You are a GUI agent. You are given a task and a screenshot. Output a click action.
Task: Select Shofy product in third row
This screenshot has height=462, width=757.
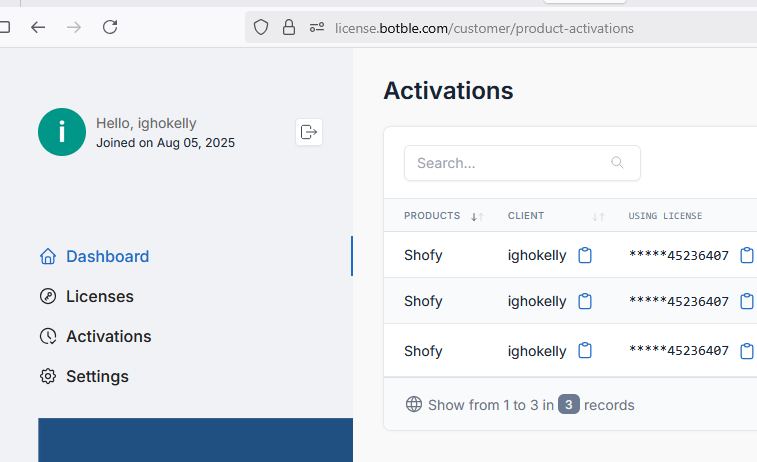click(423, 351)
